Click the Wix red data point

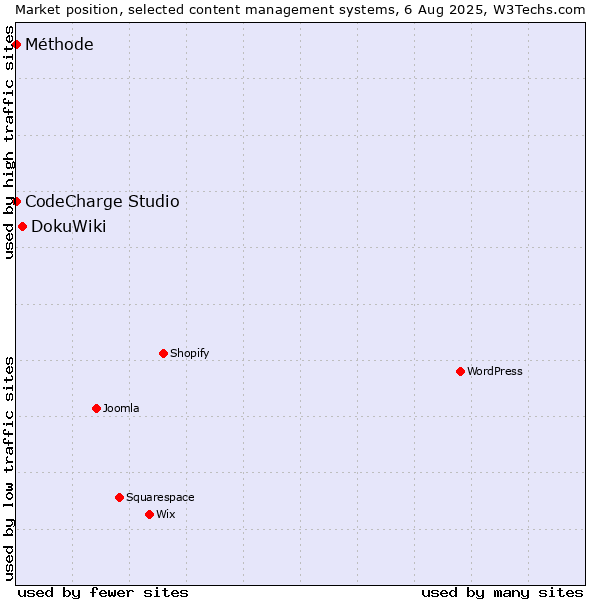[150, 514]
